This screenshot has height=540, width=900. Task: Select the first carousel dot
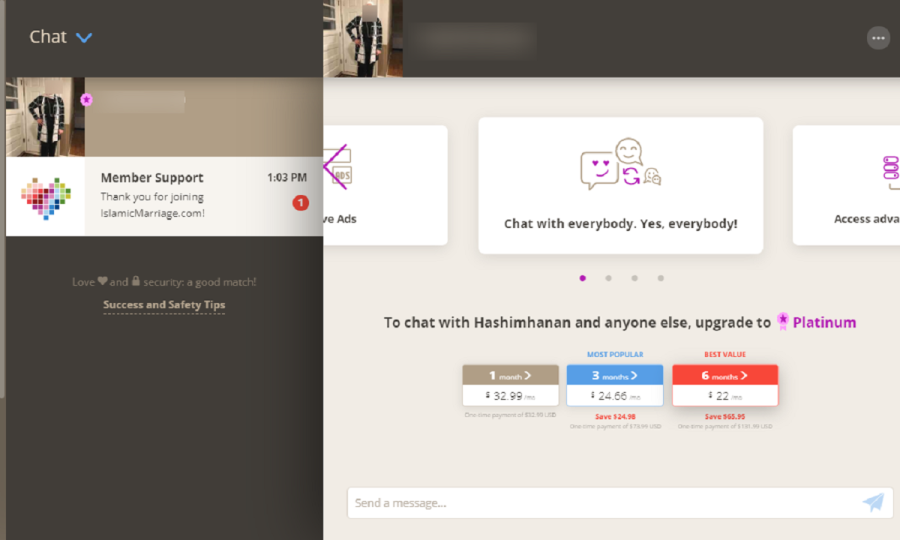[583, 278]
